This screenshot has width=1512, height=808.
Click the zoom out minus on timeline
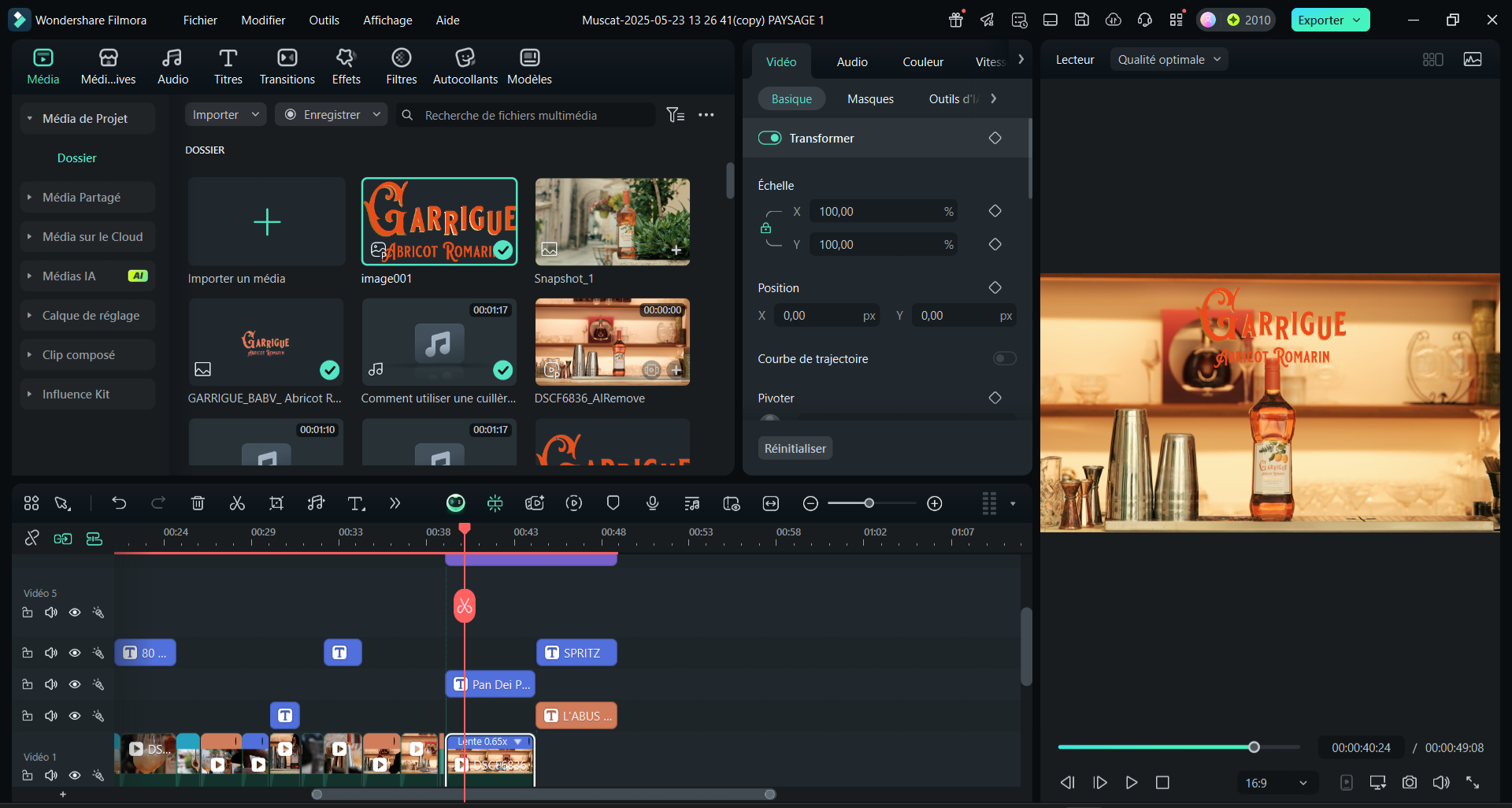tap(810, 503)
